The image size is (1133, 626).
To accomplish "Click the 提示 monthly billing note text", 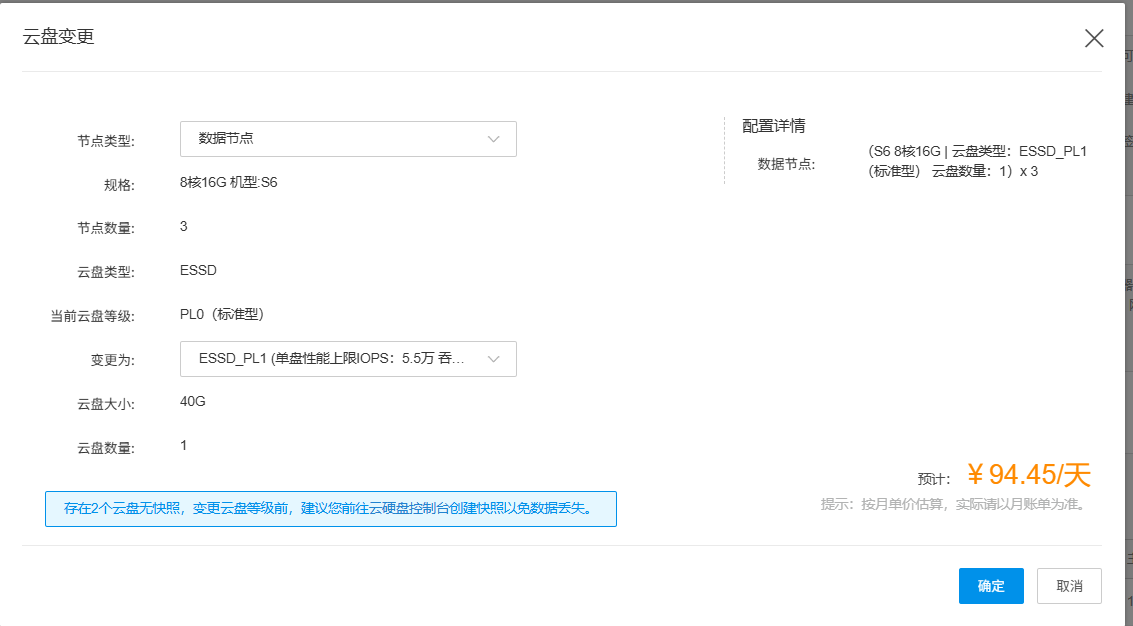I will click(952, 504).
